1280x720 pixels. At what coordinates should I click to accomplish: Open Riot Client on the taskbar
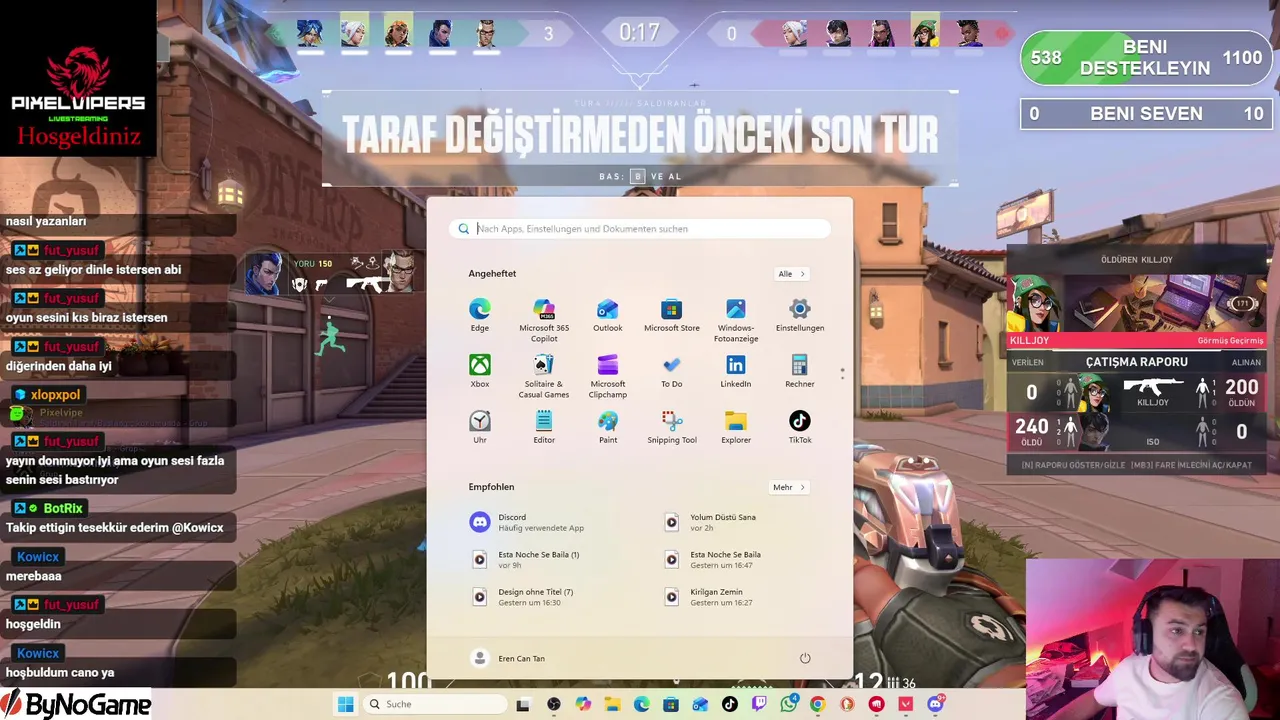click(x=876, y=704)
